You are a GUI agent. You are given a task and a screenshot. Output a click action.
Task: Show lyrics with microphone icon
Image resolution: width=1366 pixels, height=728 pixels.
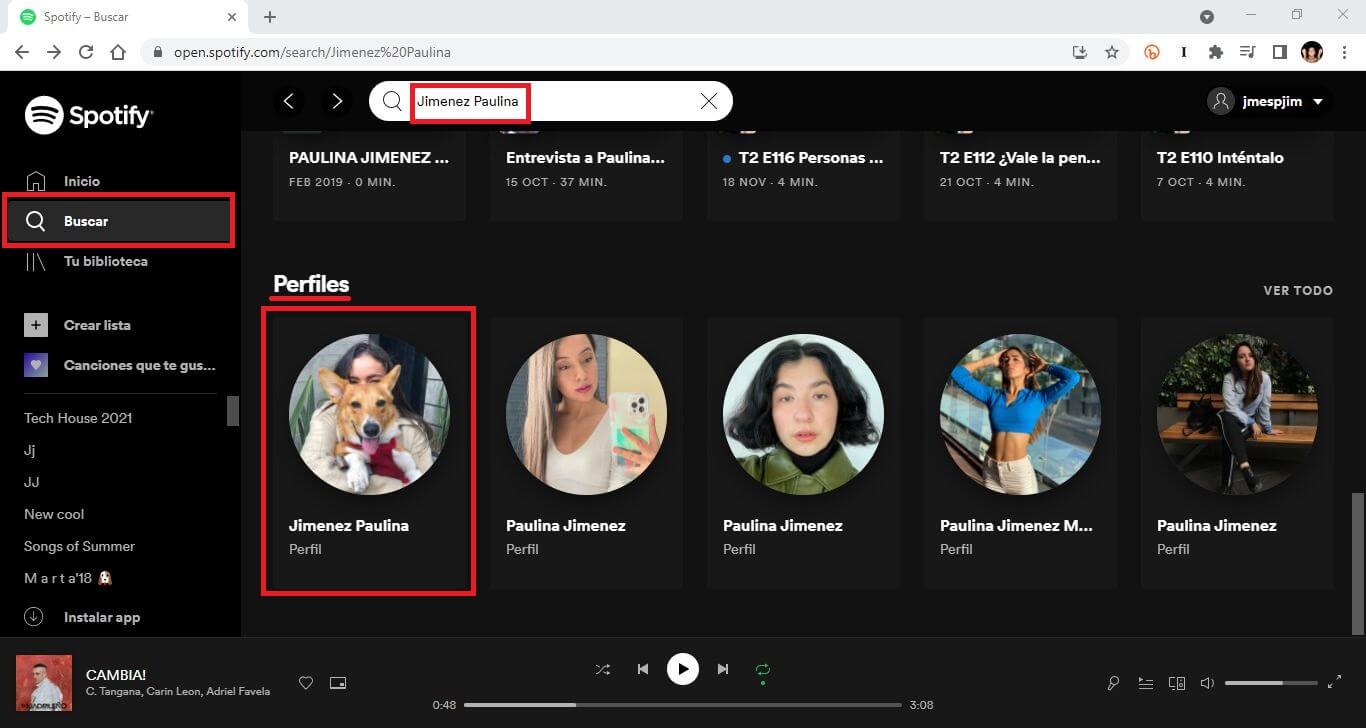tap(1113, 683)
